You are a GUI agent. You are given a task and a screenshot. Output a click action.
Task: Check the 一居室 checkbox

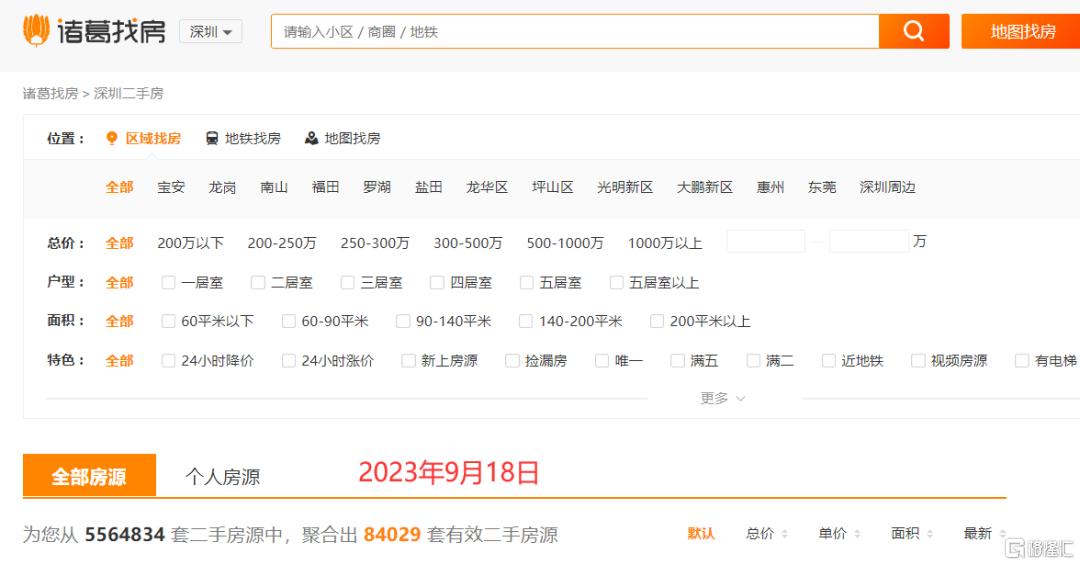[168, 282]
